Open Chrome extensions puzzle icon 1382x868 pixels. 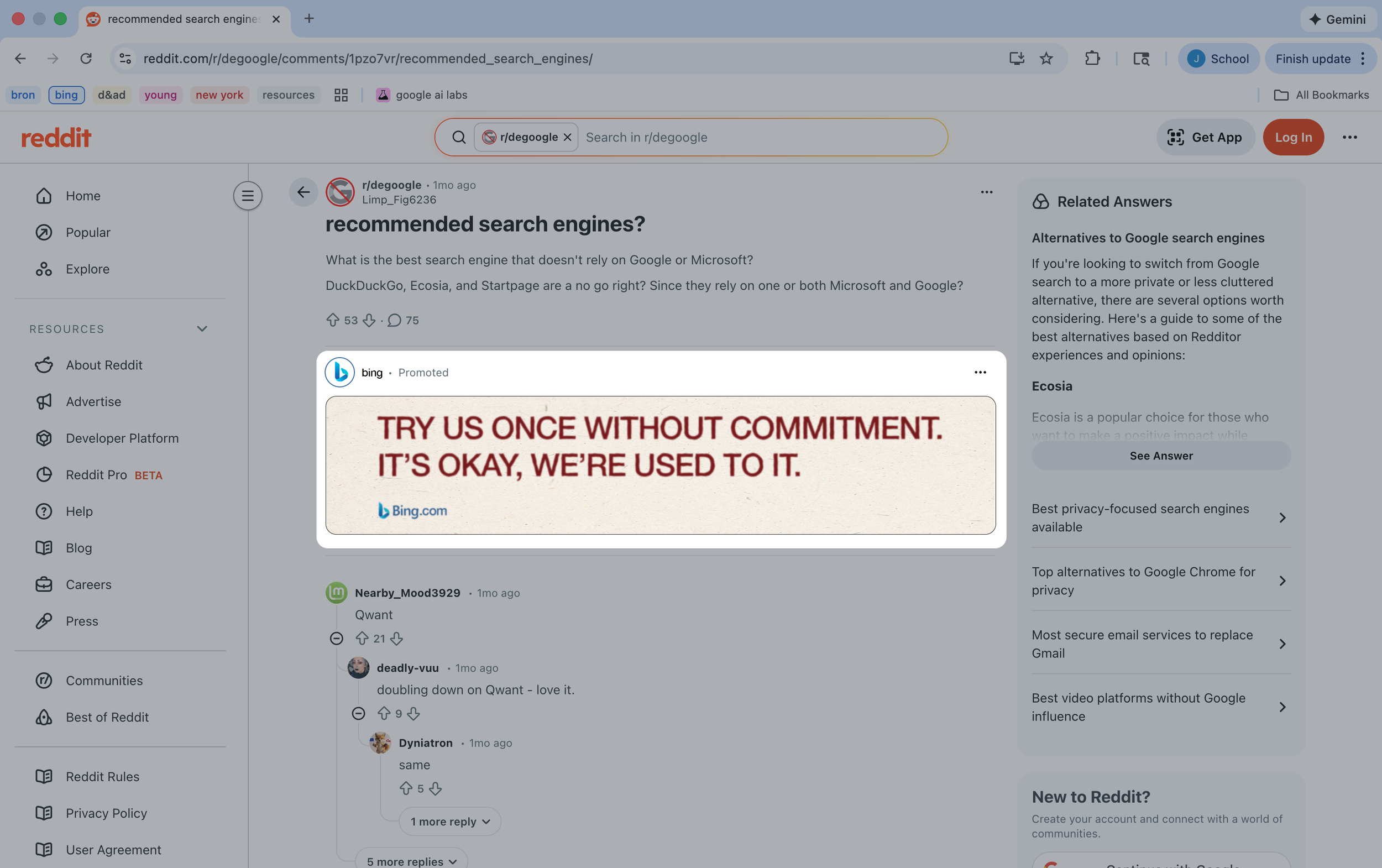click(x=1092, y=59)
